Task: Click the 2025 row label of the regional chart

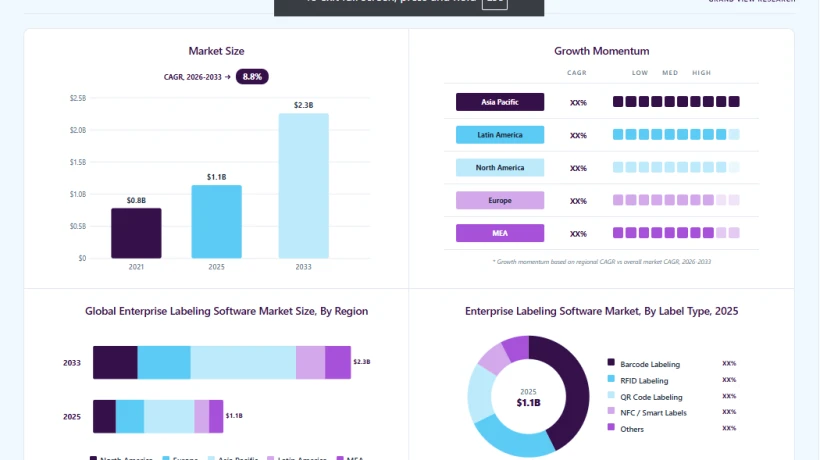Action: (x=72, y=417)
